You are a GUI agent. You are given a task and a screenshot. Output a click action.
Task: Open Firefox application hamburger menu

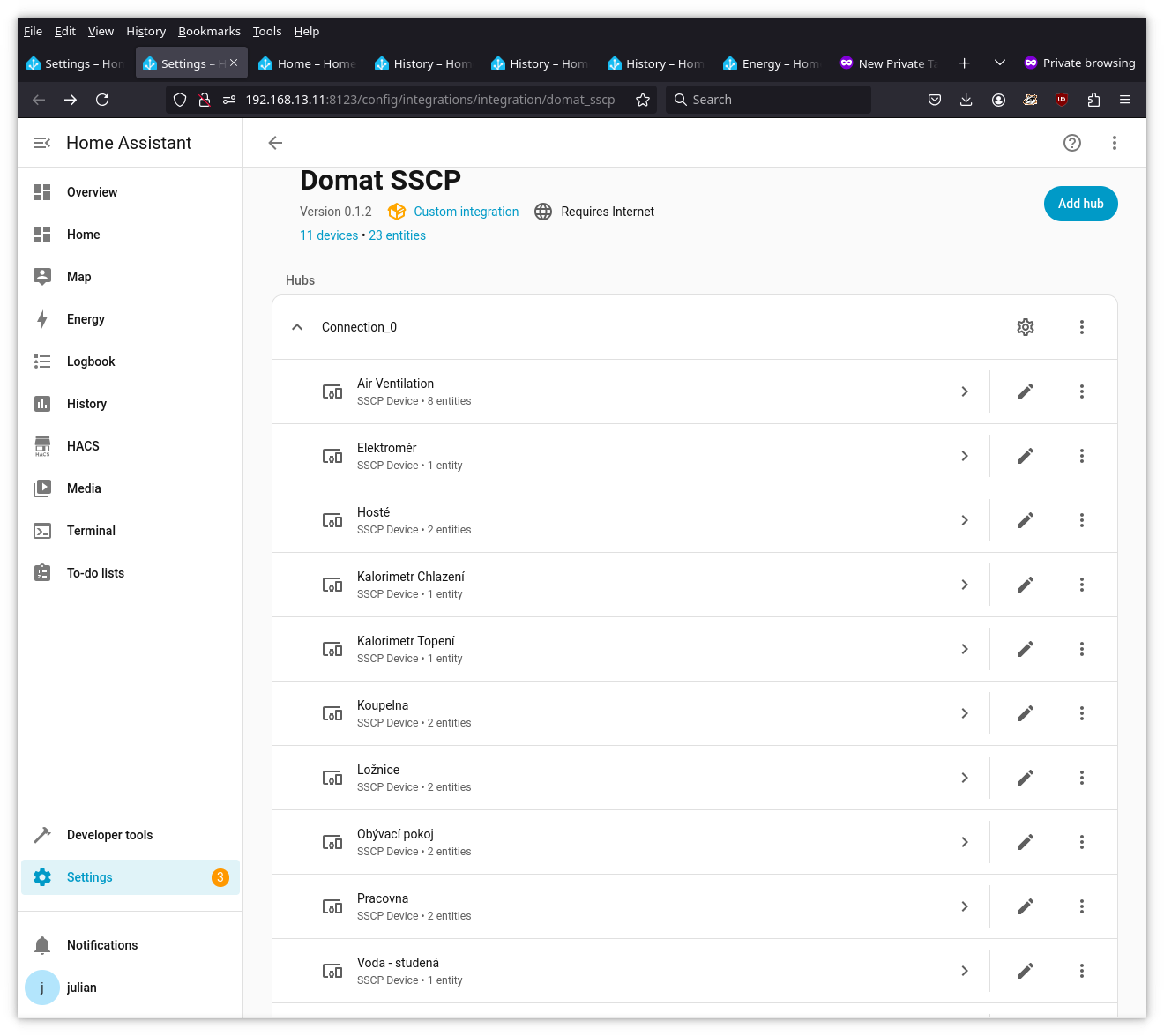click(1125, 100)
